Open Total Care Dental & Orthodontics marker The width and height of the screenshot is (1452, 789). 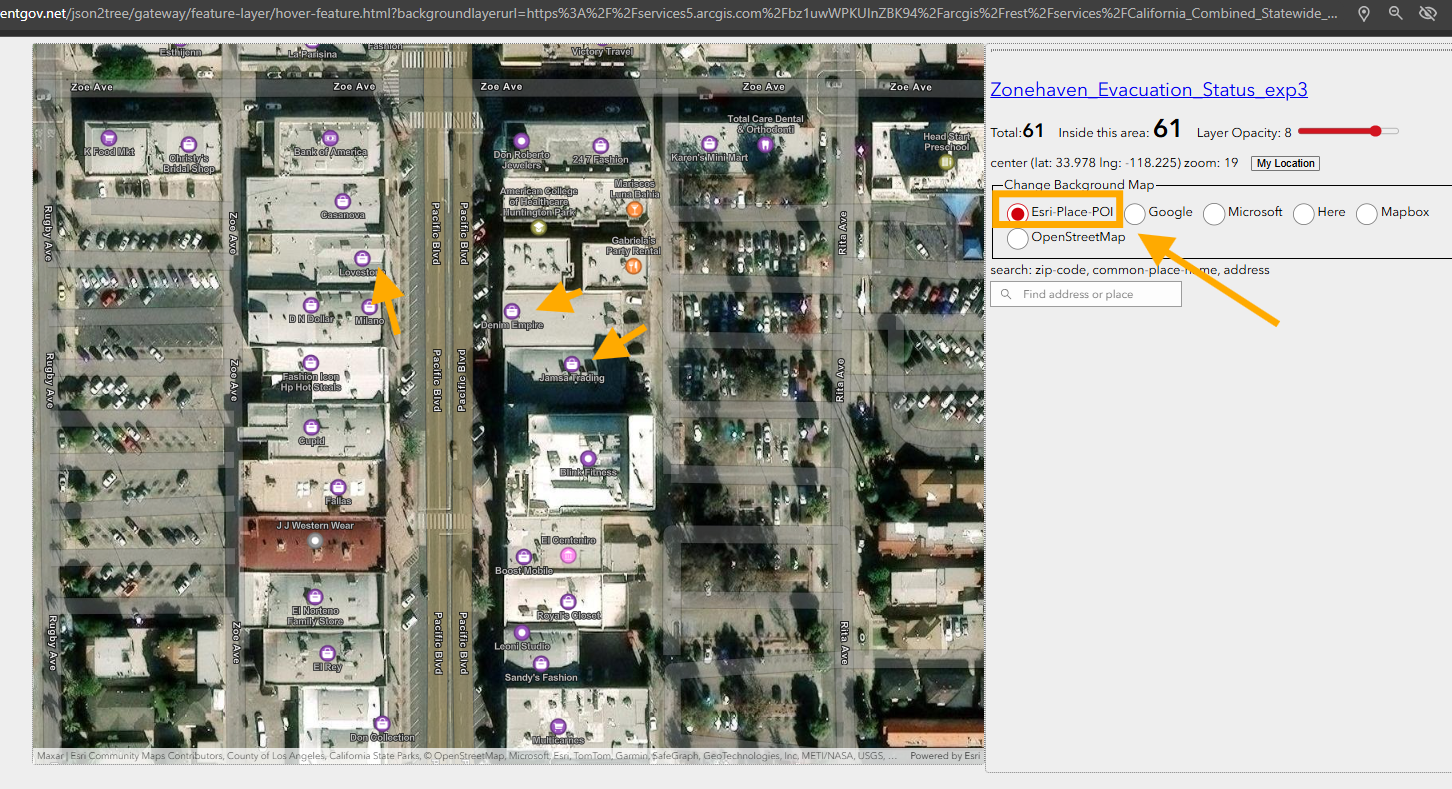click(x=765, y=144)
